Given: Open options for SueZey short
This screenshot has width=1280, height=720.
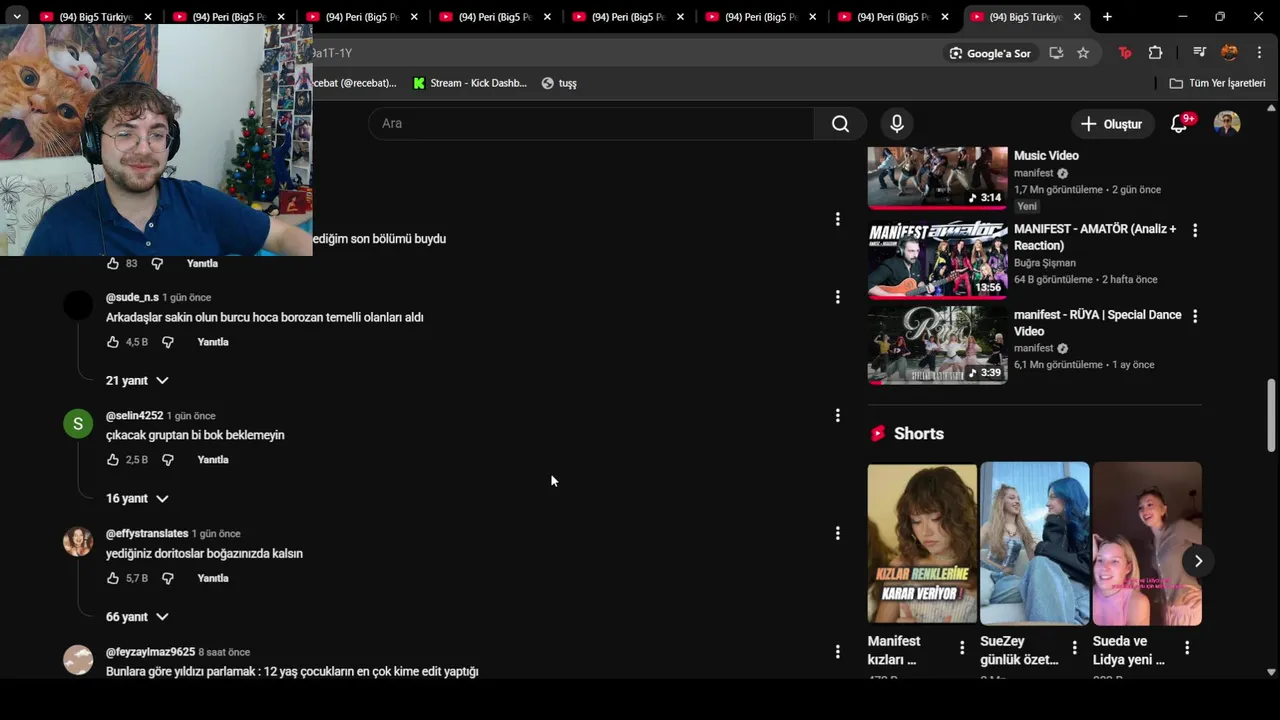Looking at the screenshot, I should (1074, 648).
